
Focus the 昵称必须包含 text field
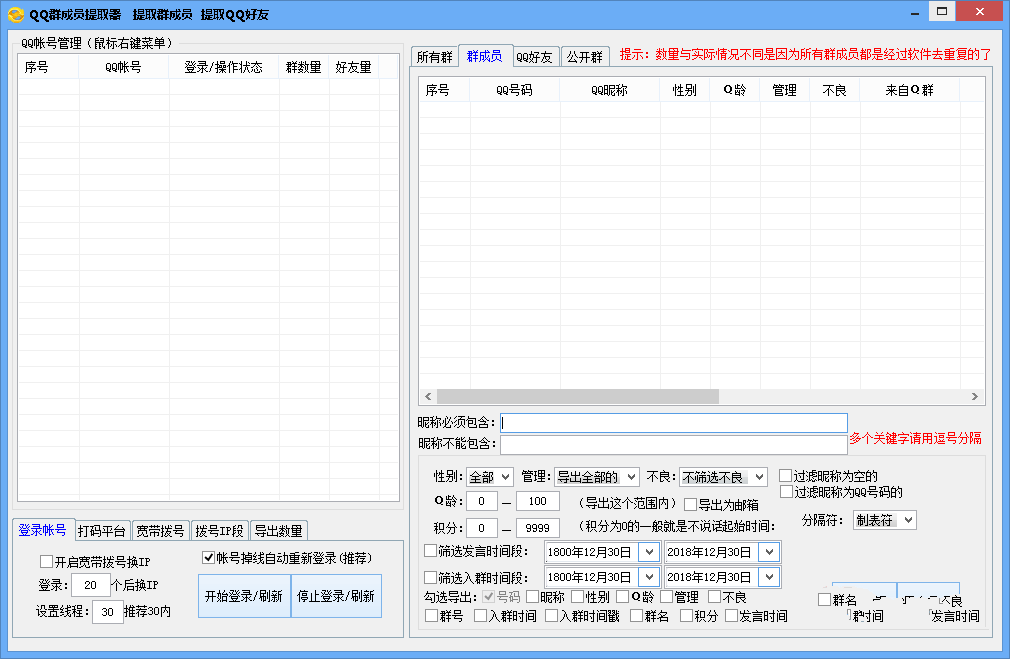pyautogui.click(x=674, y=423)
